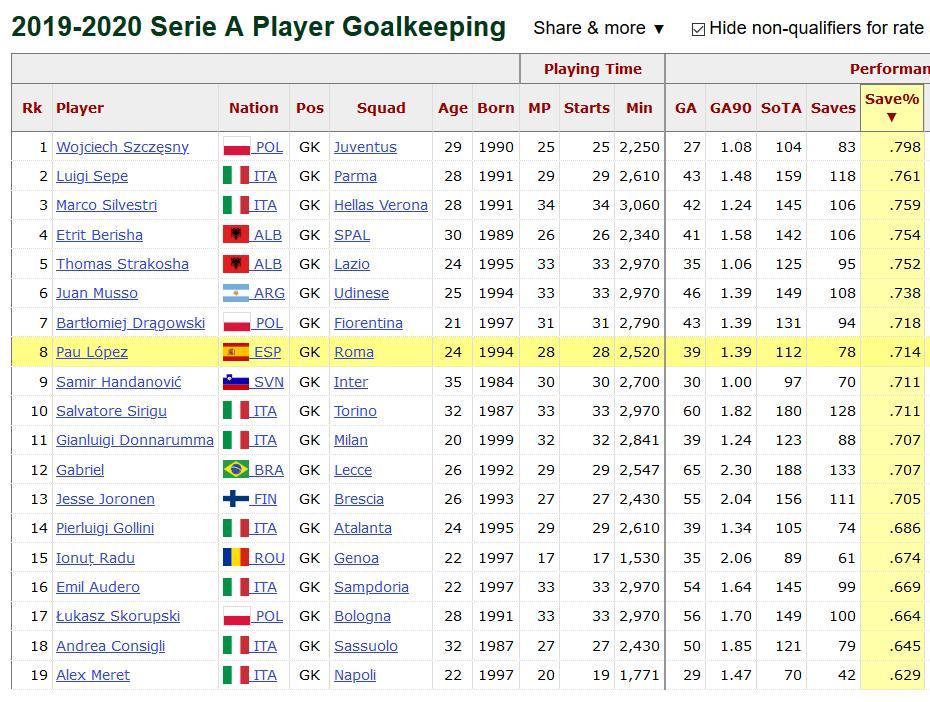Click Romania flag in Ionuț Radu row
Screen dimensions: 930x702
(236, 558)
